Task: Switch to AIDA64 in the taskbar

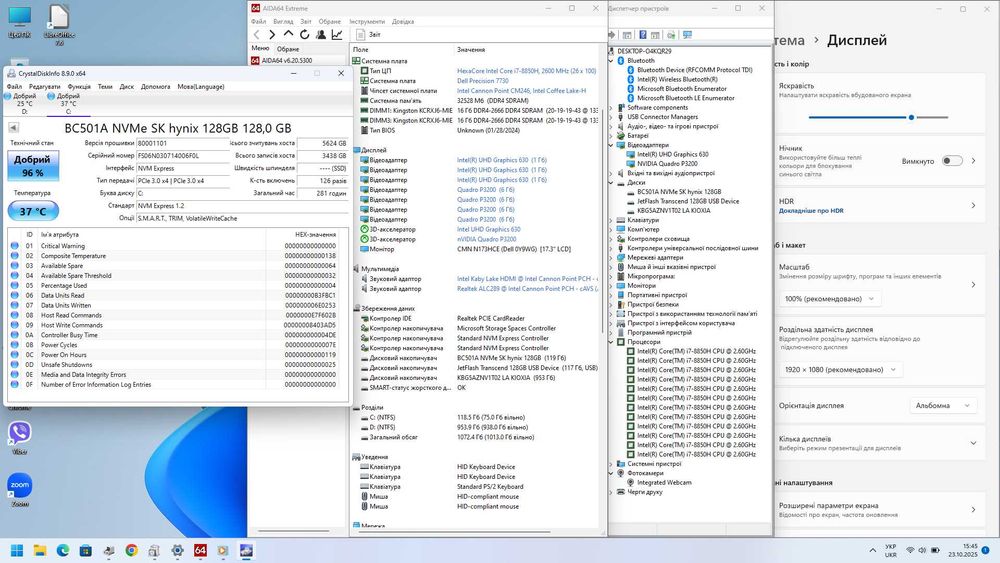Action: point(200,550)
